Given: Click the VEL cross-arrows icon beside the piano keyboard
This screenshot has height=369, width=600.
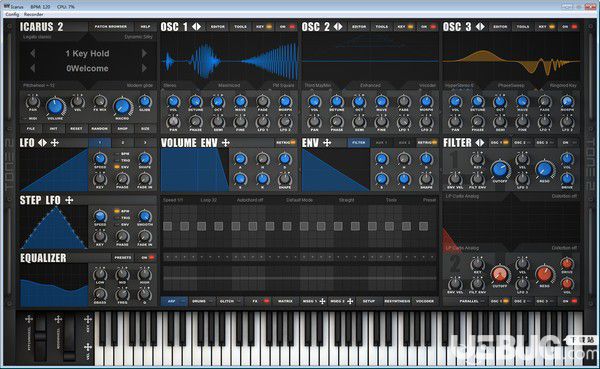Looking at the screenshot, I should pyautogui.click(x=88, y=347).
